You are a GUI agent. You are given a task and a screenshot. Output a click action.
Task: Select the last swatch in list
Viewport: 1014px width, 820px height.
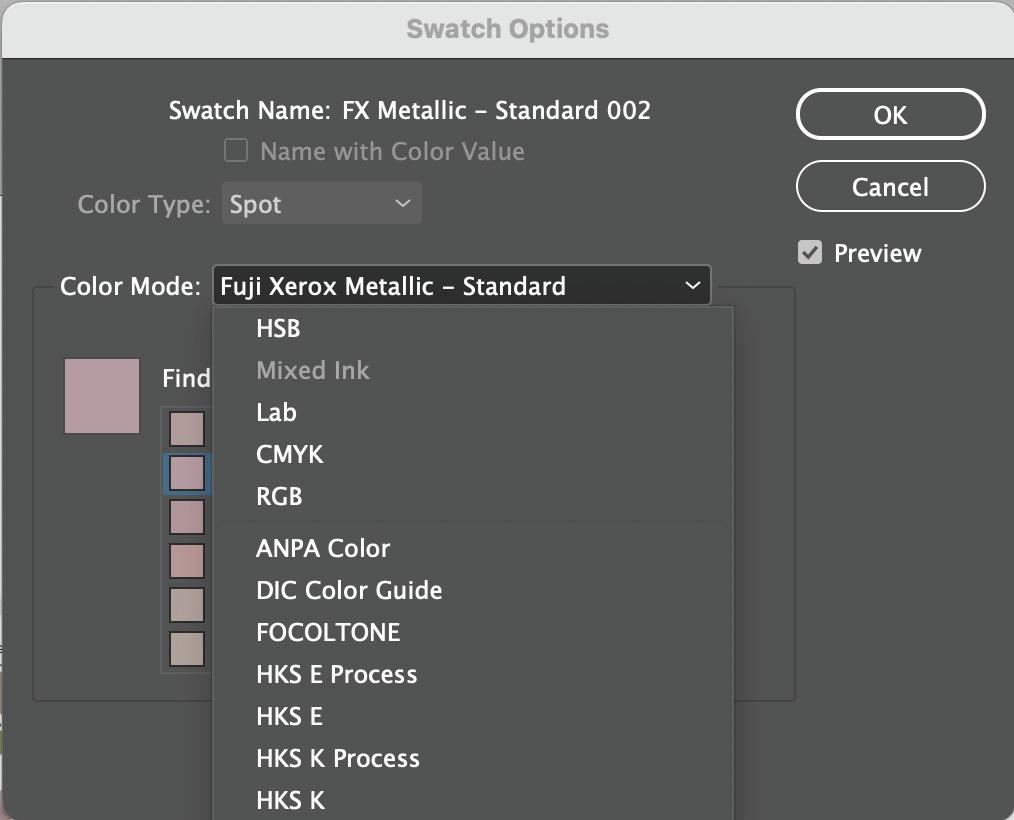click(x=187, y=649)
